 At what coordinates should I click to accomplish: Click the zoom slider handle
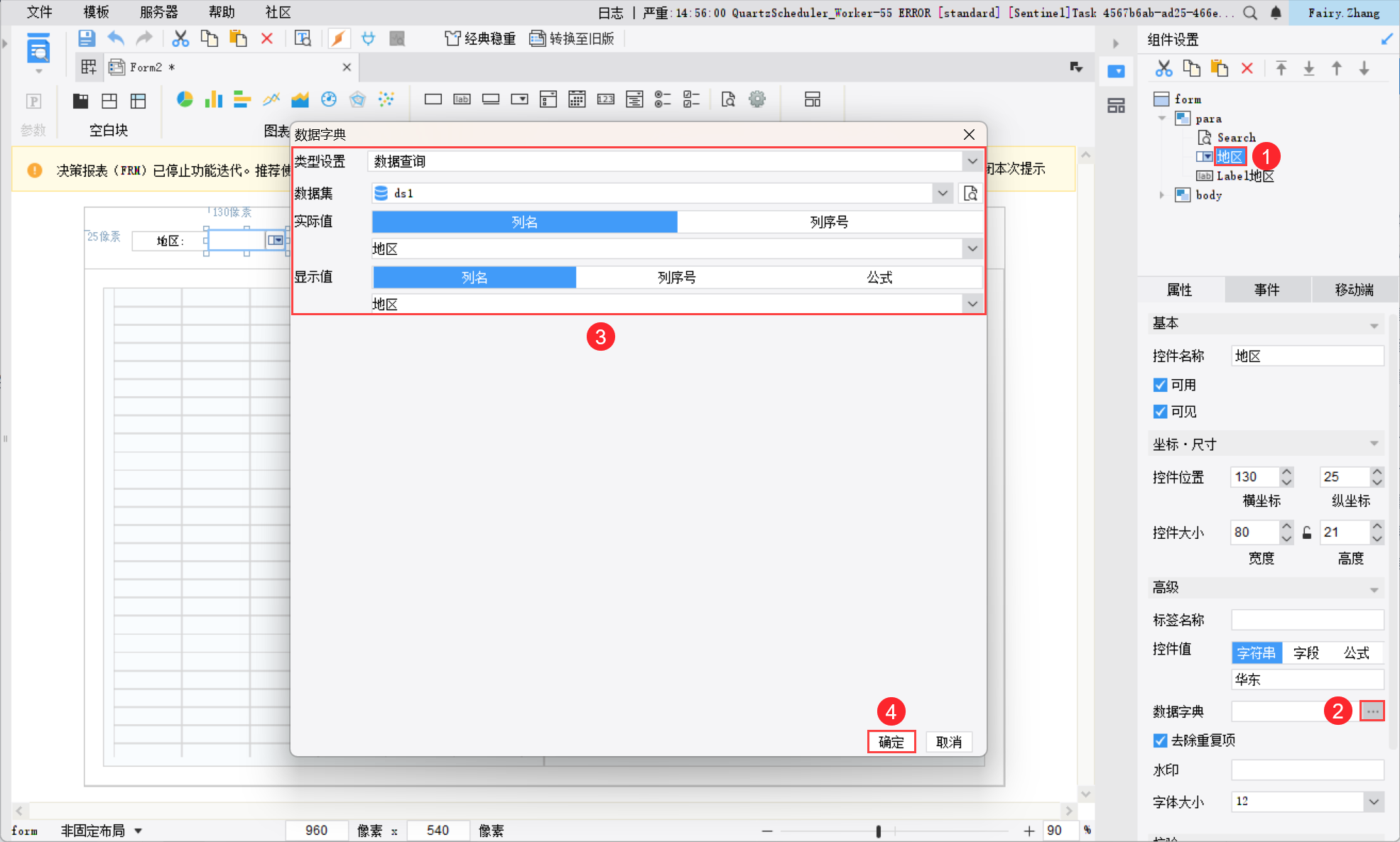pos(879,831)
